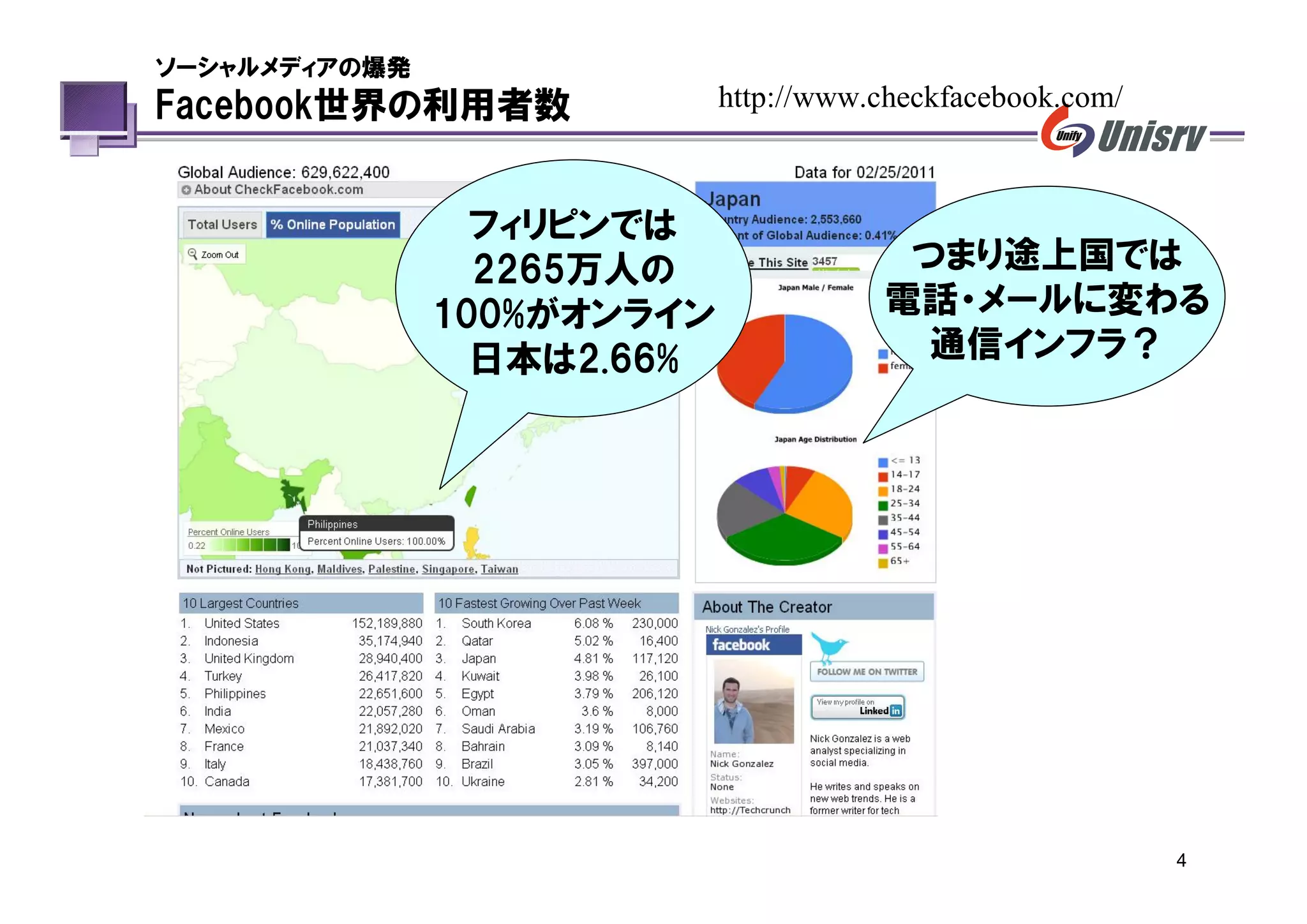Click the France row

pos(301,747)
